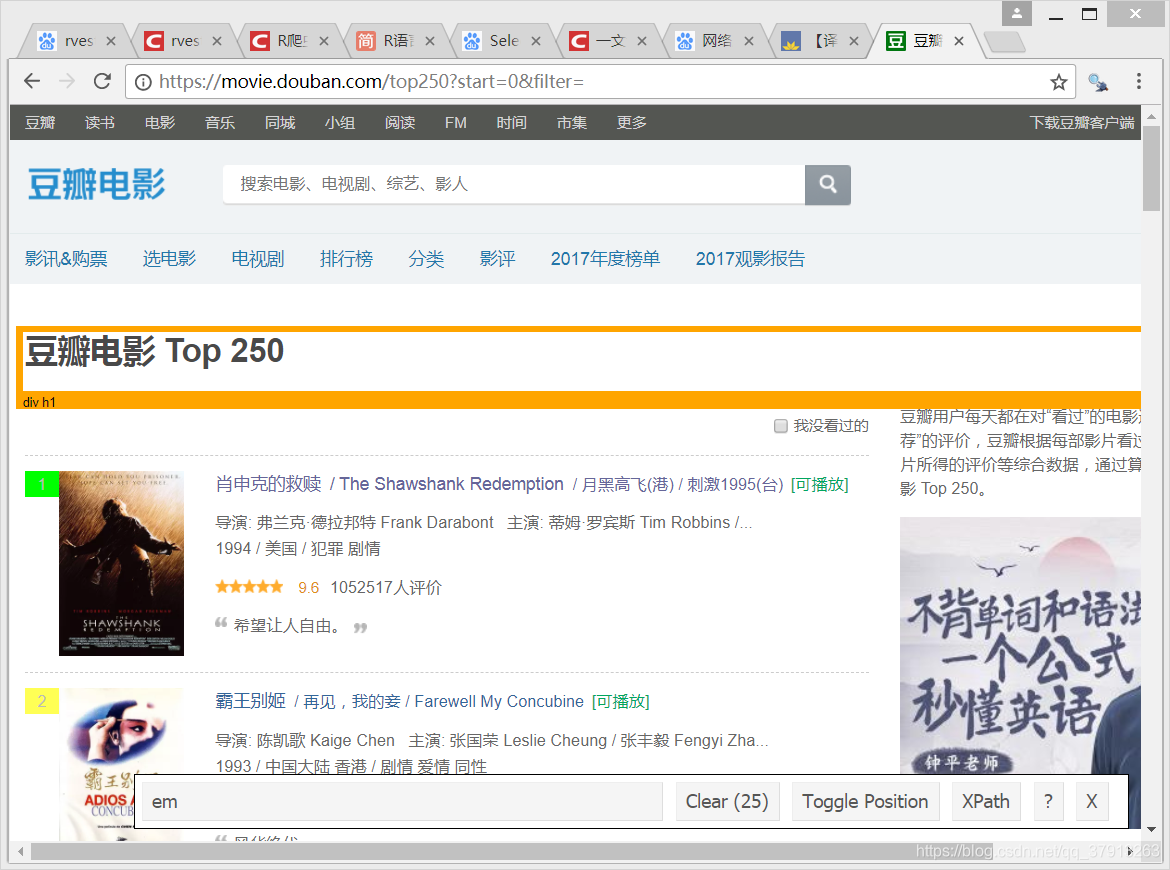Open the Shawshank Redemption poster thumbnail
This screenshot has height=870, width=1170.
(122, 563)
